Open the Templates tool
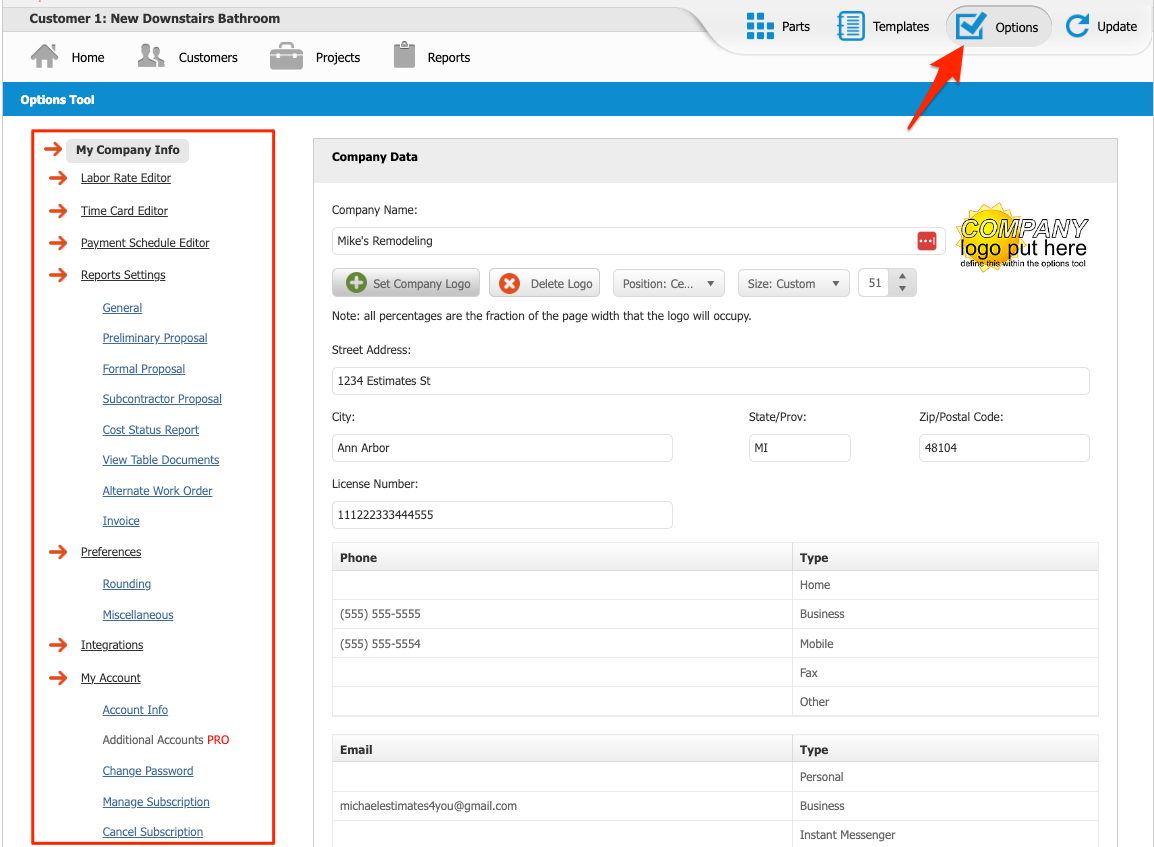 [883, 26]
